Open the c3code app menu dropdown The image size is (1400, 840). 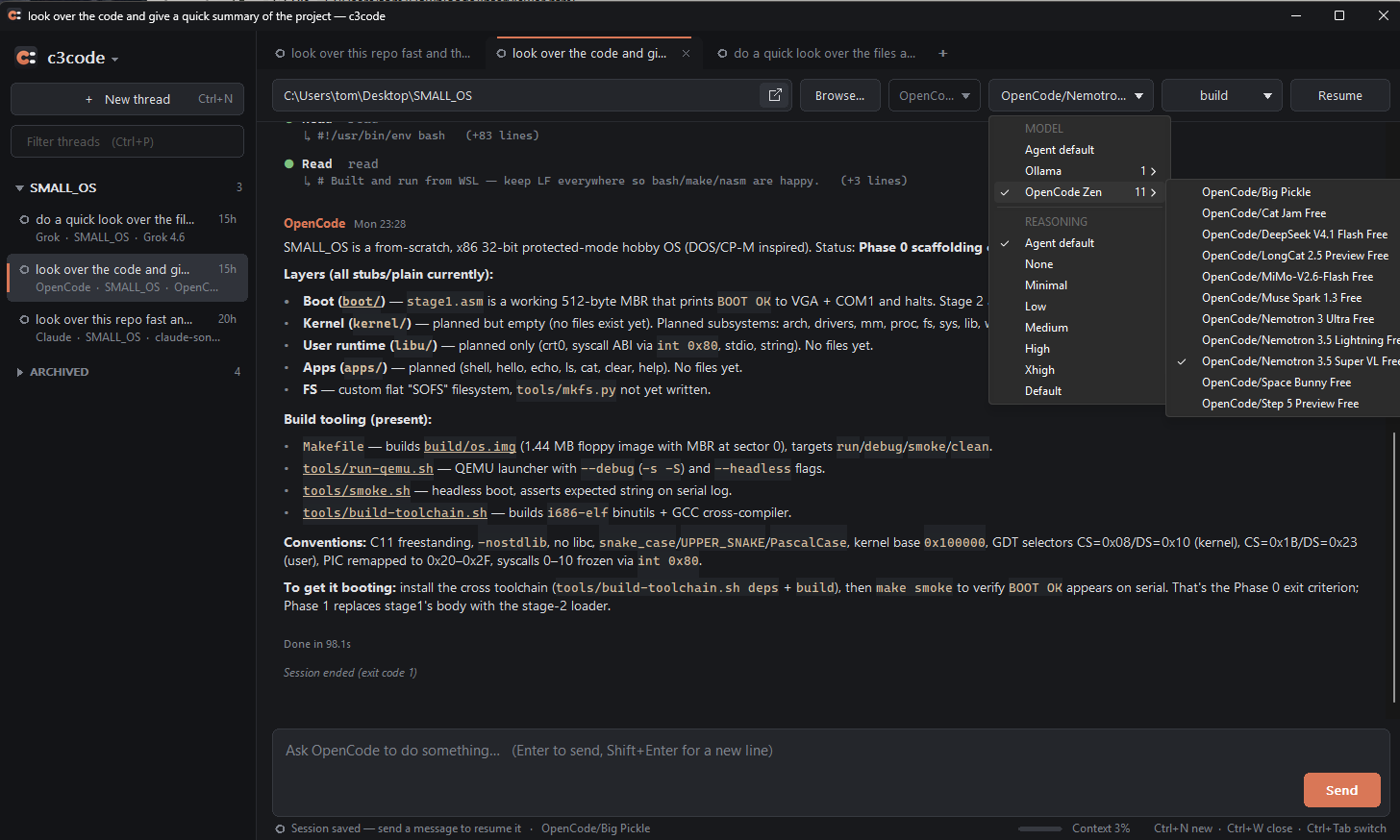coord(114,59)
